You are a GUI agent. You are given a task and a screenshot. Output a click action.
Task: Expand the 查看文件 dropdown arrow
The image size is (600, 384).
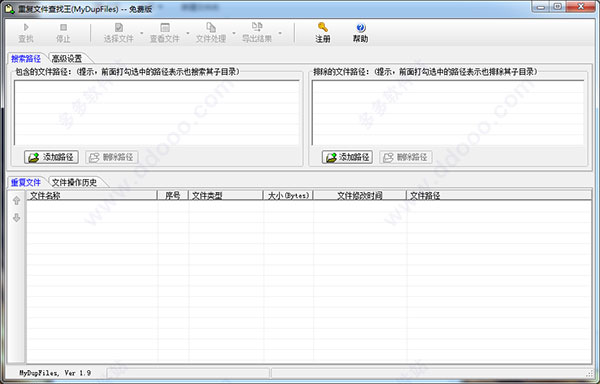pyautogui.click(x=188, y=33)
